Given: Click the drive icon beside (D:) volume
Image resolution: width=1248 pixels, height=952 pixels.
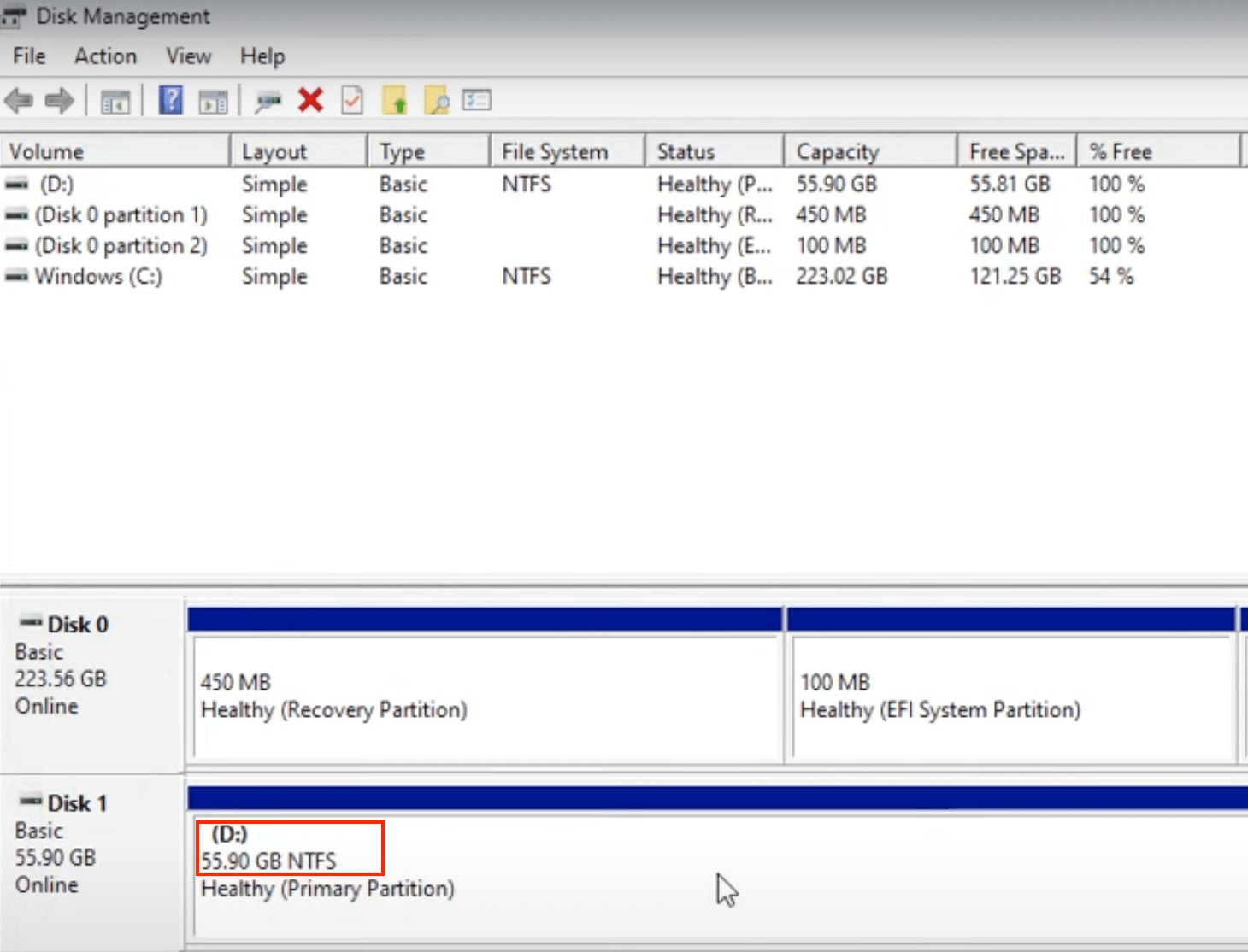Looking at the screenshot, I should tap(17, 184).
